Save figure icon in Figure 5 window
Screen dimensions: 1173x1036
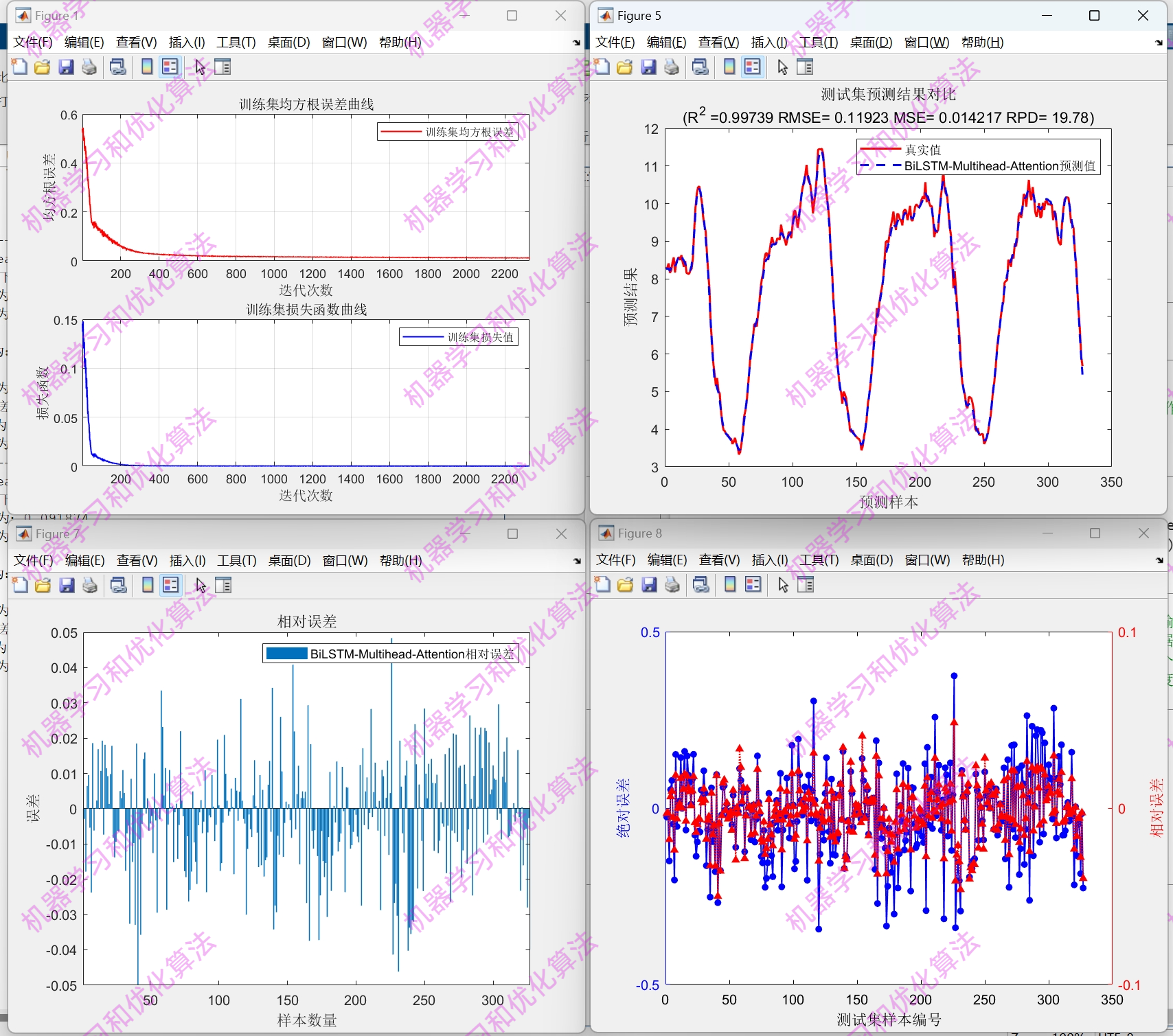coord(648,67)
